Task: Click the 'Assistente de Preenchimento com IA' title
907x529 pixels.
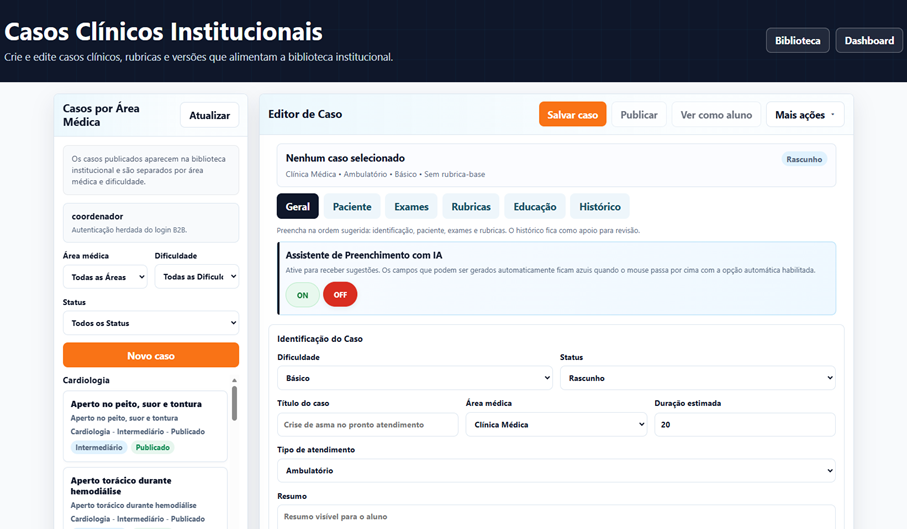Action: 364,255
